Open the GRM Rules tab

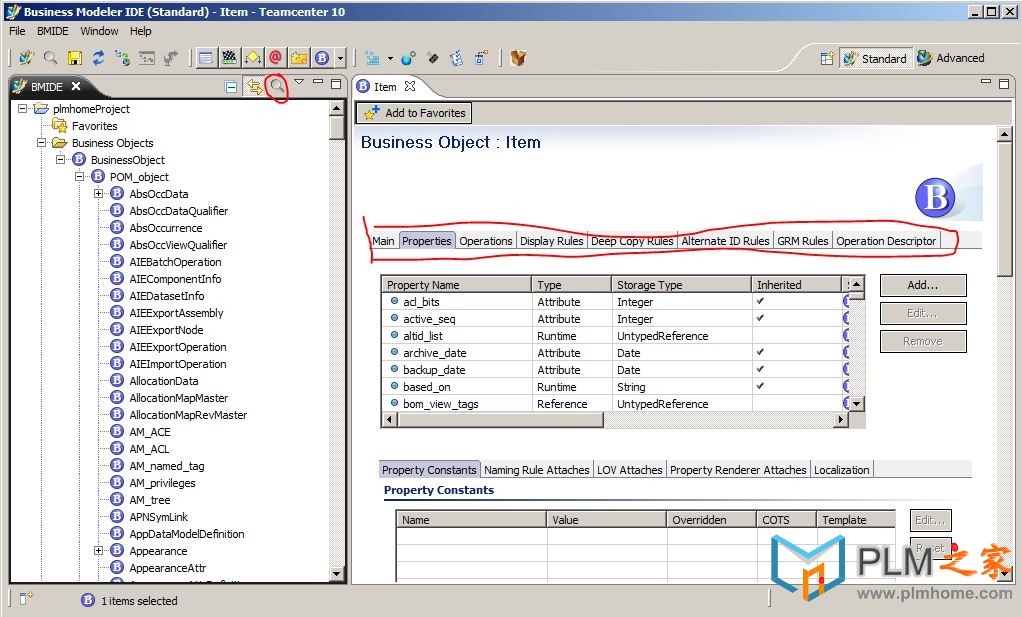tap(802, 240)
